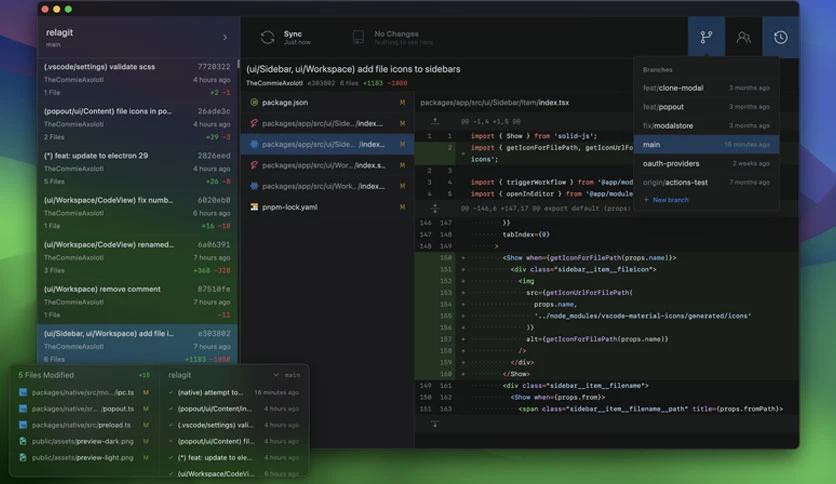
Task: Open commit '(ui/Workspace/CodeView) fix numb...'
Action: (138, 213)
